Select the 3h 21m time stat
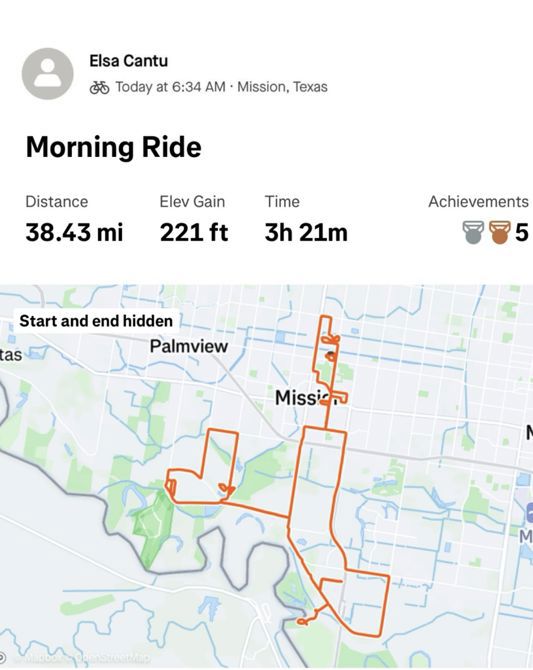 pyautogui.click(x=306, y=232)
